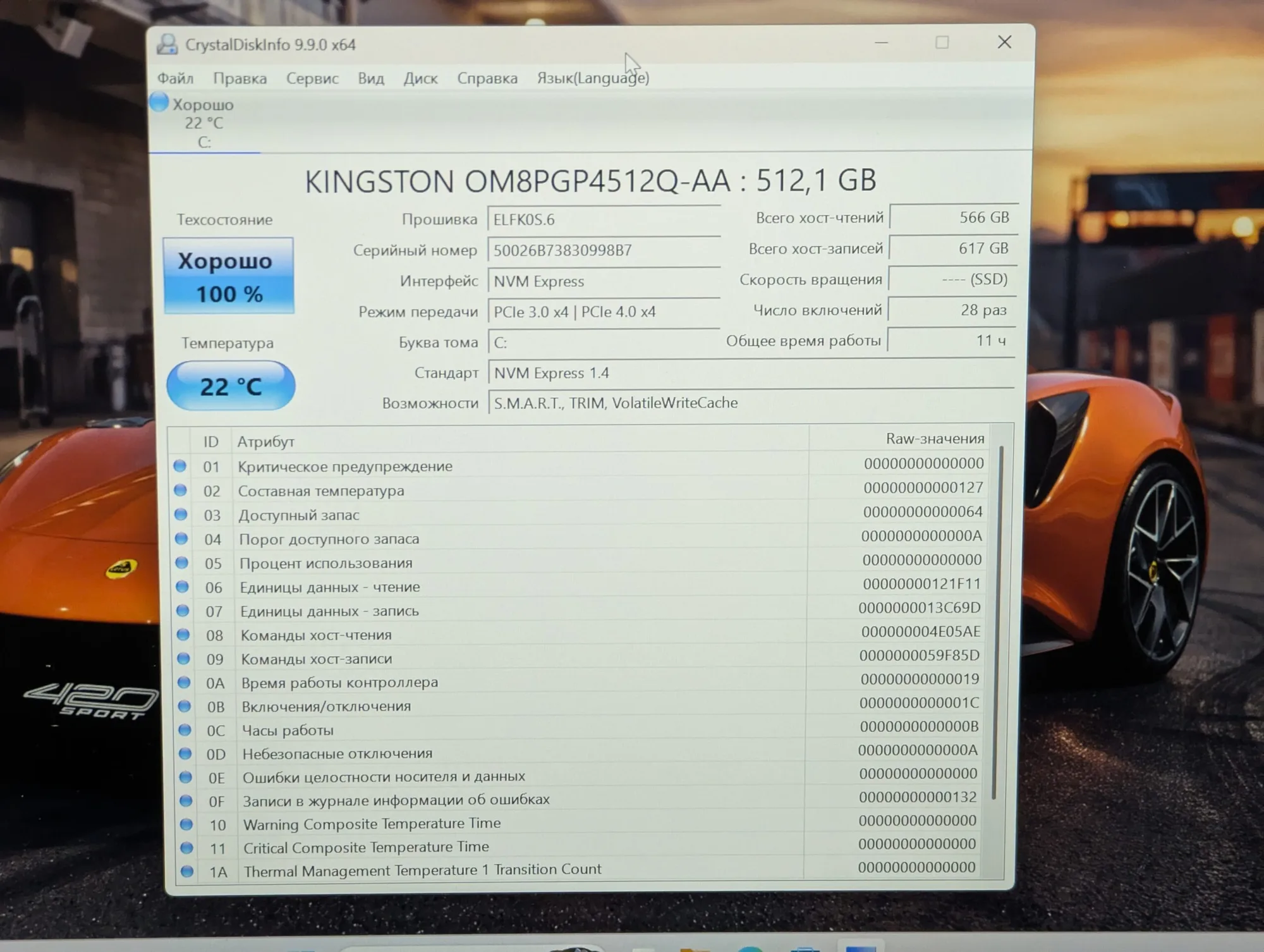Click the Прошивка field showing ELFK0S.6
The height and width of the screenshot is (952, 1264).
click(x=604, y=219)
